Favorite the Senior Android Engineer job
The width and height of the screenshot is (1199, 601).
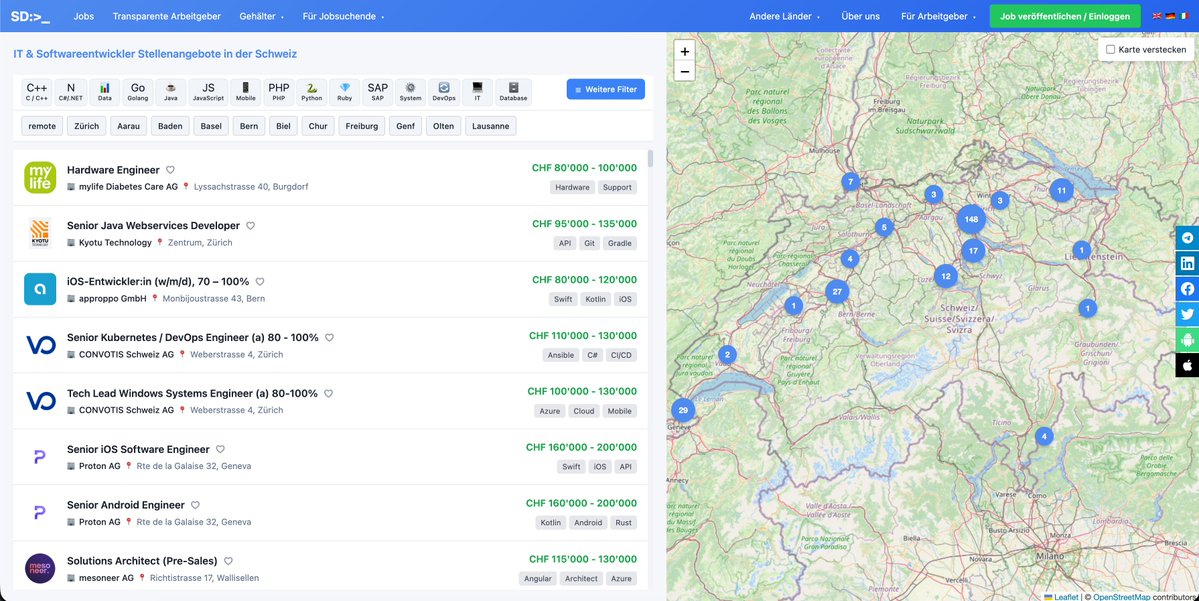[x=195, y=505]
